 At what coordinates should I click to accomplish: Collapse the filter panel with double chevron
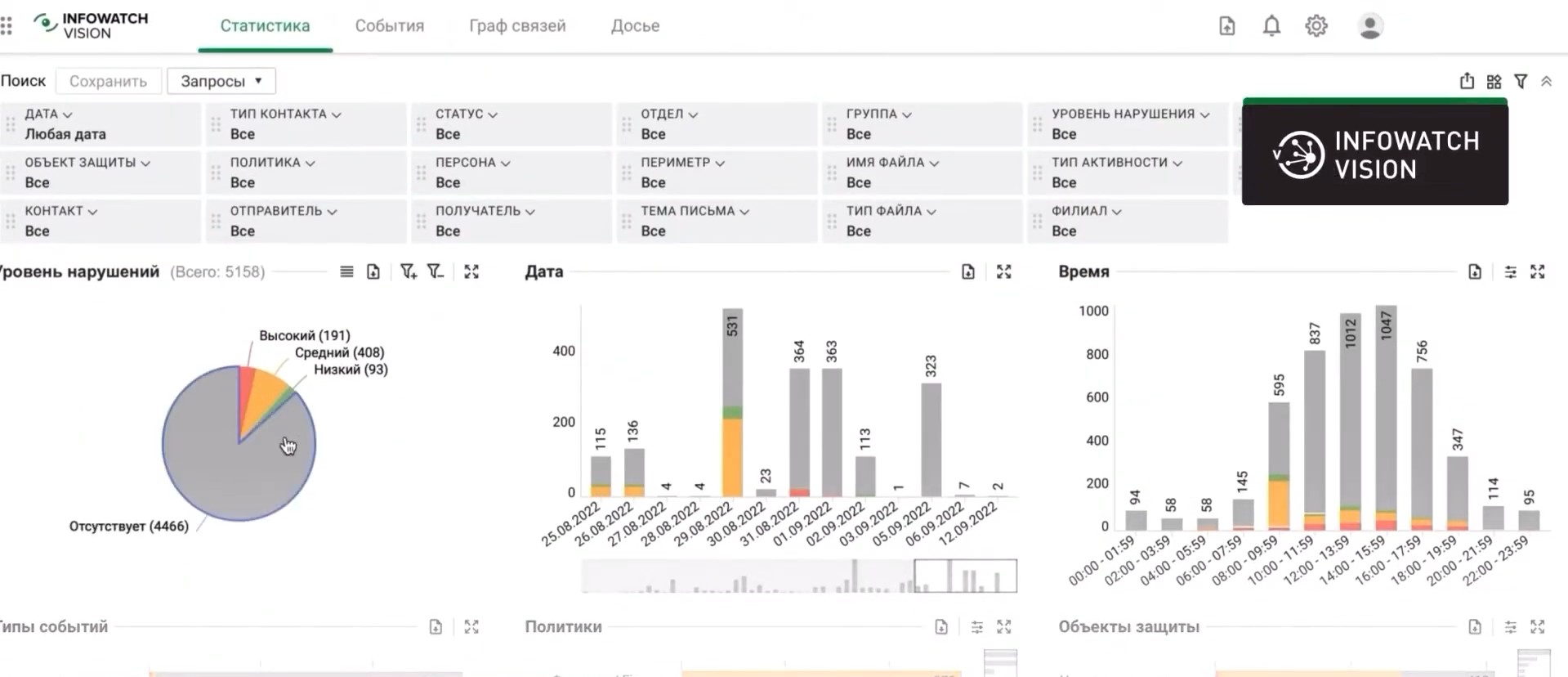click(1546, 81)
